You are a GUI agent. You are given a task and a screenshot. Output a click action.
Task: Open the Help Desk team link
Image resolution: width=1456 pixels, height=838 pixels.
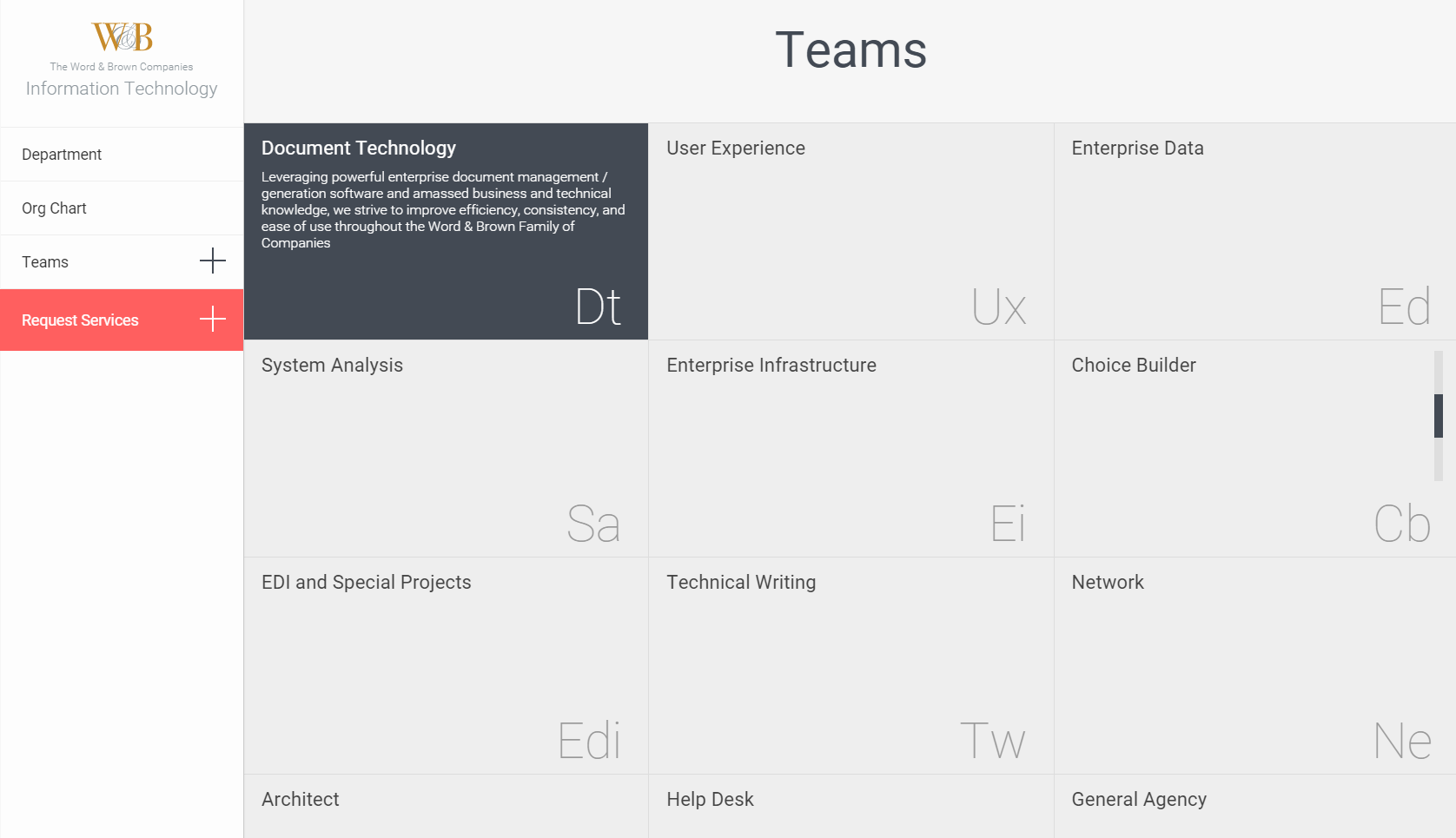click(710, 800)
